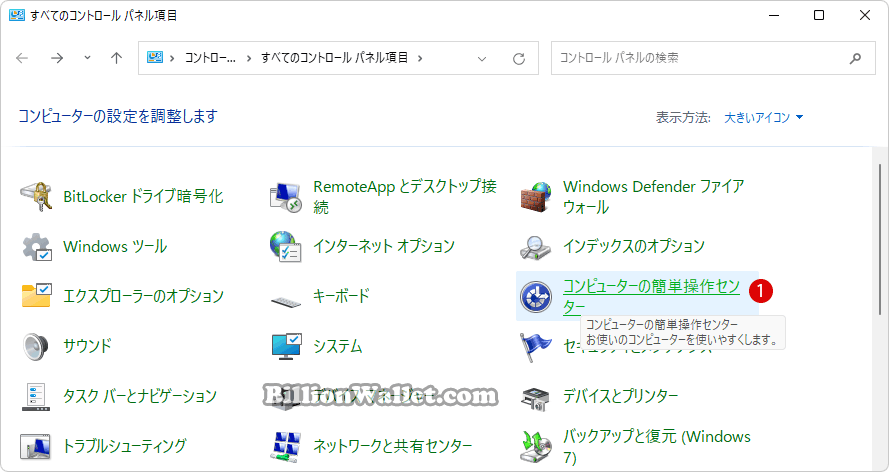Close the control panel window
The height and width of the screenshot is (472, 889).
point(865,15)
